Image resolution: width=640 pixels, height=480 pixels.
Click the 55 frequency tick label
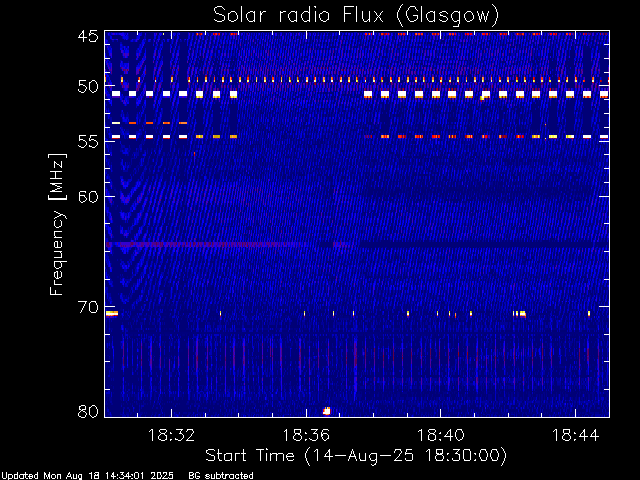point(88,141)
